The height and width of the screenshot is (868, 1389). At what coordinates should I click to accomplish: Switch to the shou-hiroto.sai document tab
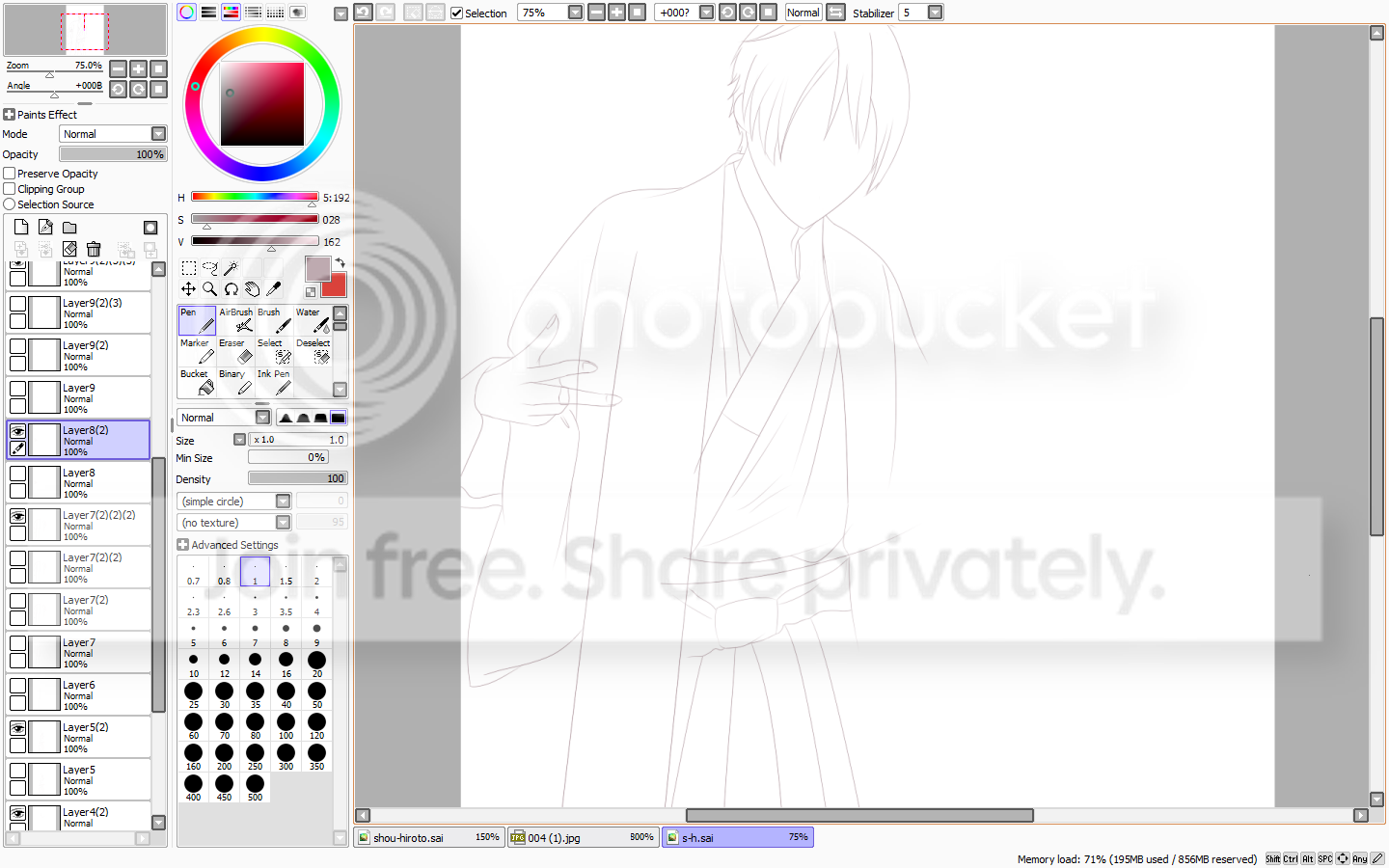(429, 837)
